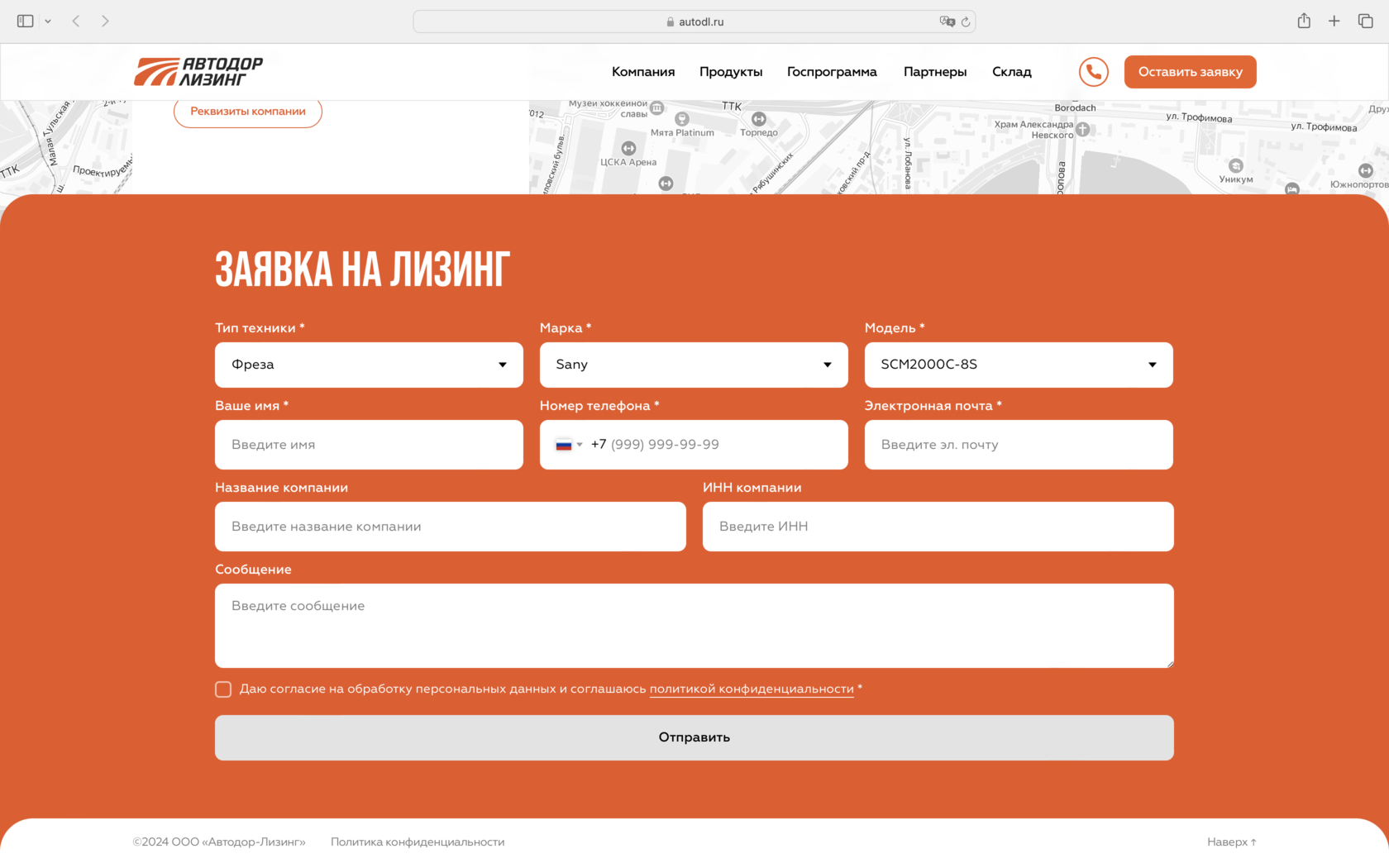The height and width of the screenshot is (868, 1389).
Task: Go back with the browser back arrow
Action: (76, 21)
